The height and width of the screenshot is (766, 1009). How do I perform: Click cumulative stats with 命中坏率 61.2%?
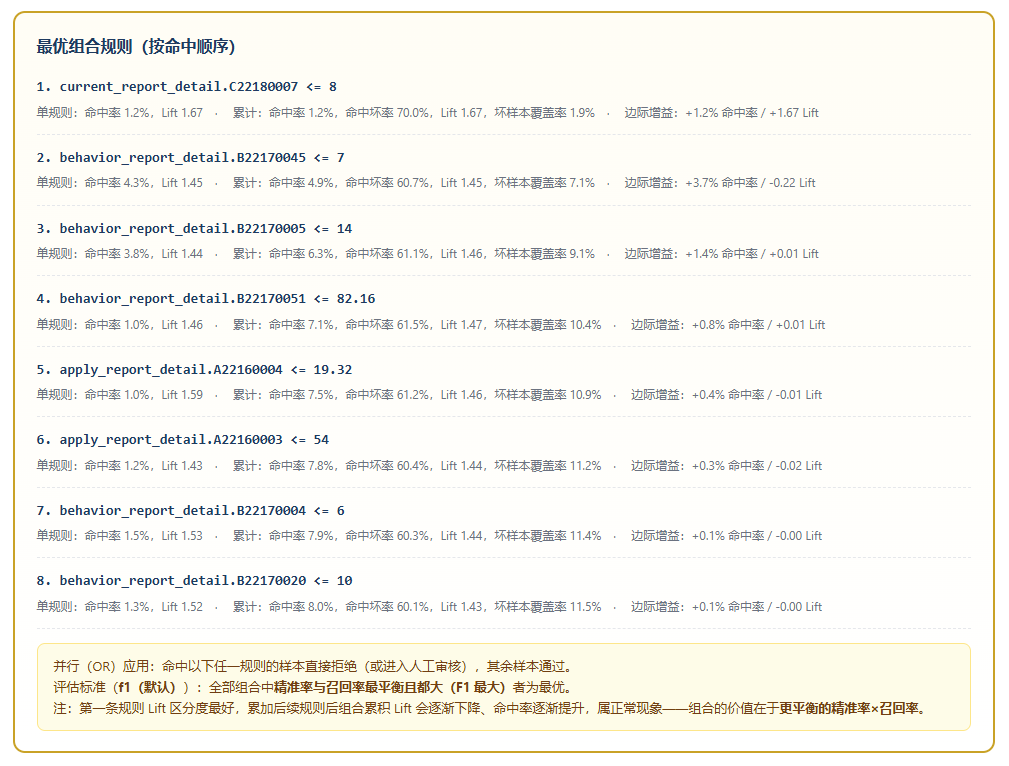click(417, 395)
